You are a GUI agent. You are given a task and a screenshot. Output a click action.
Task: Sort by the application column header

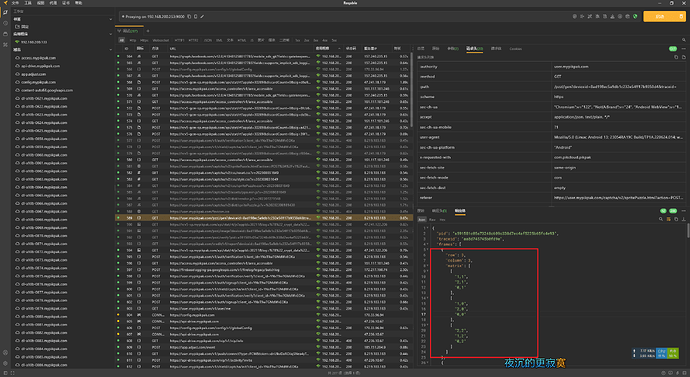coord(323,48)
